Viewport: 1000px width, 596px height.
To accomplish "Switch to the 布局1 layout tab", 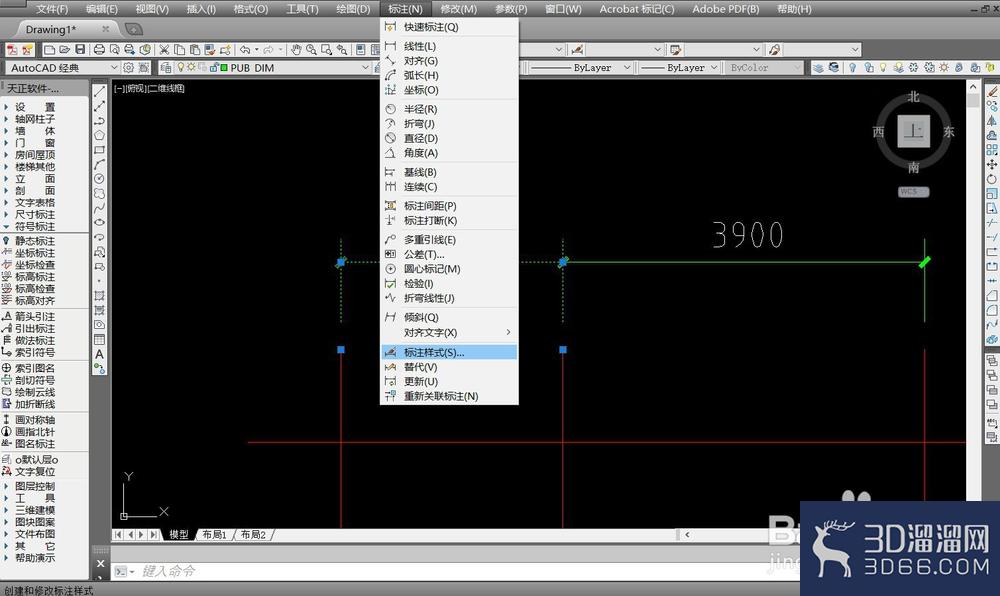I will click(x=215, y=534).
